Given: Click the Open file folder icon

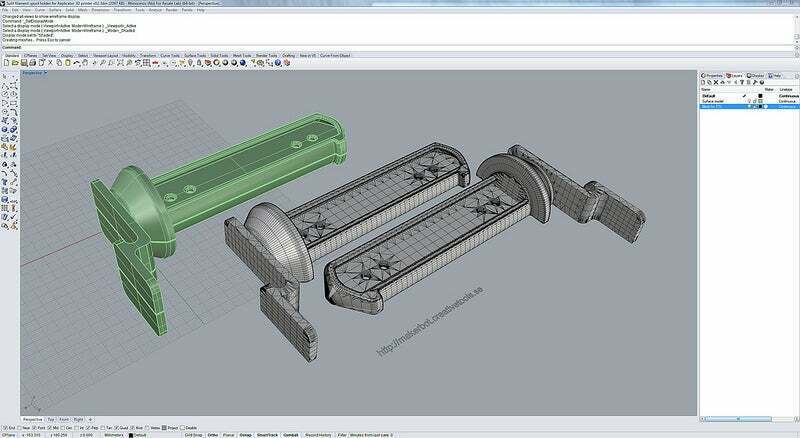Looking at the screenshot, I should pyautogui.click(x=13, y=62).
